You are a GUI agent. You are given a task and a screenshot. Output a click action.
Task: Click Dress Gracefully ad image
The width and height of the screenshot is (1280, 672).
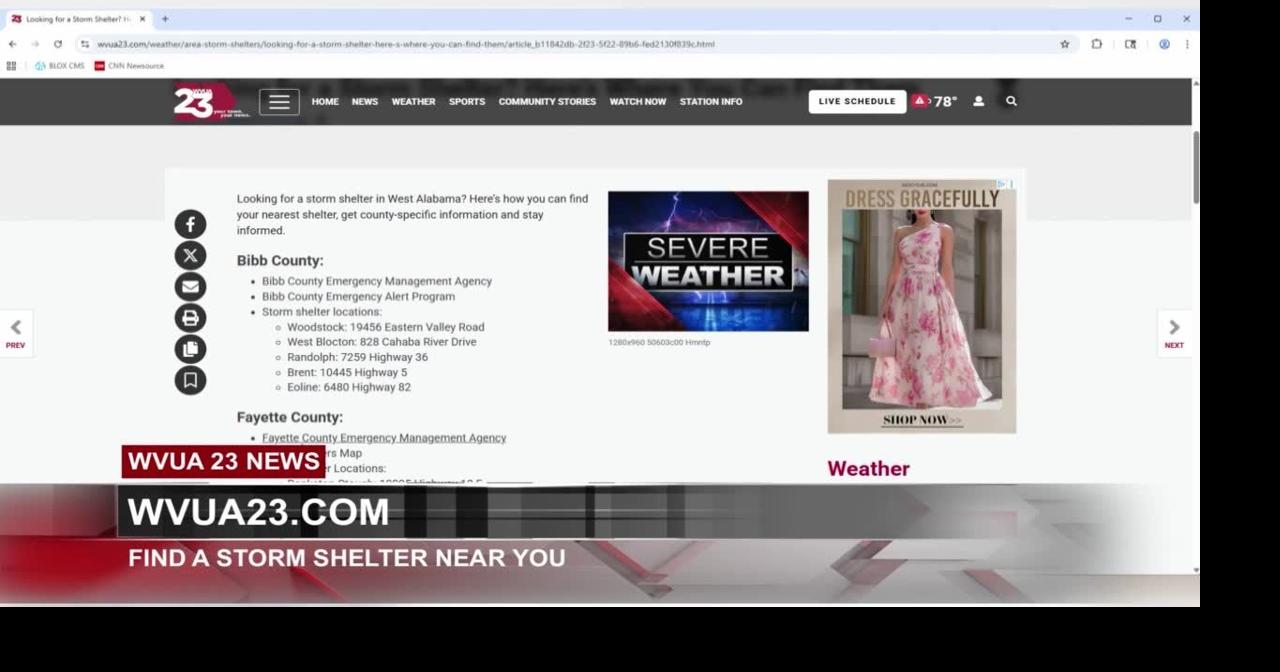[x=922, y=306]
